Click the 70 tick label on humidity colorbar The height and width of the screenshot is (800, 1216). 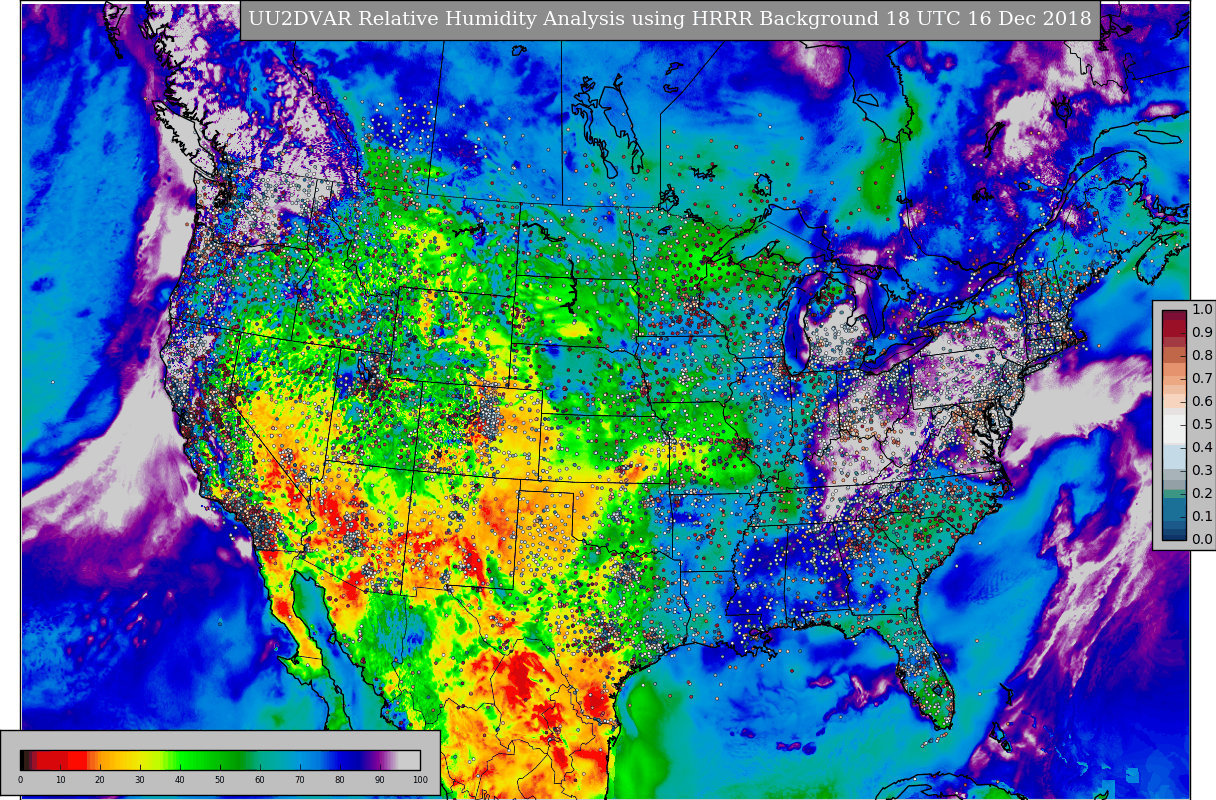pos(300,780)
